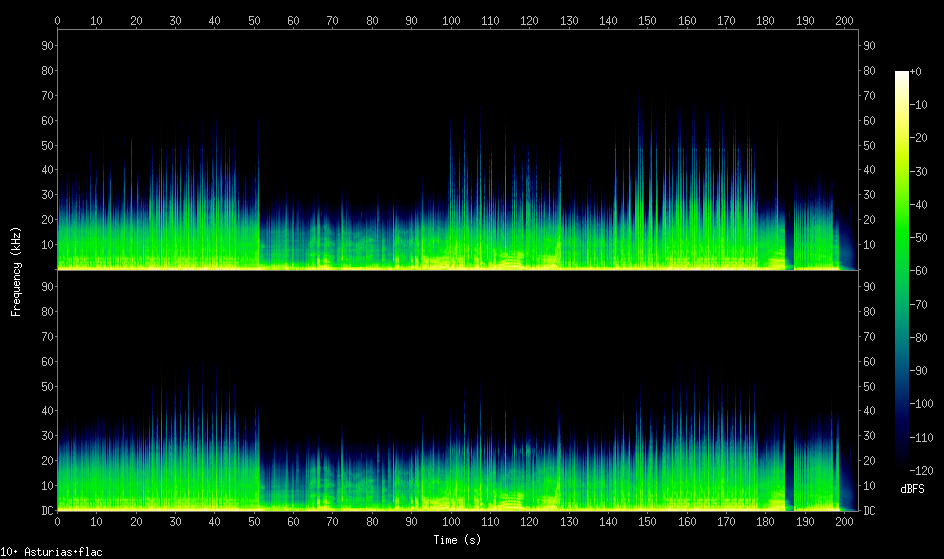
Task: Click the '-50' color scale label
Action: pos(918,238)
